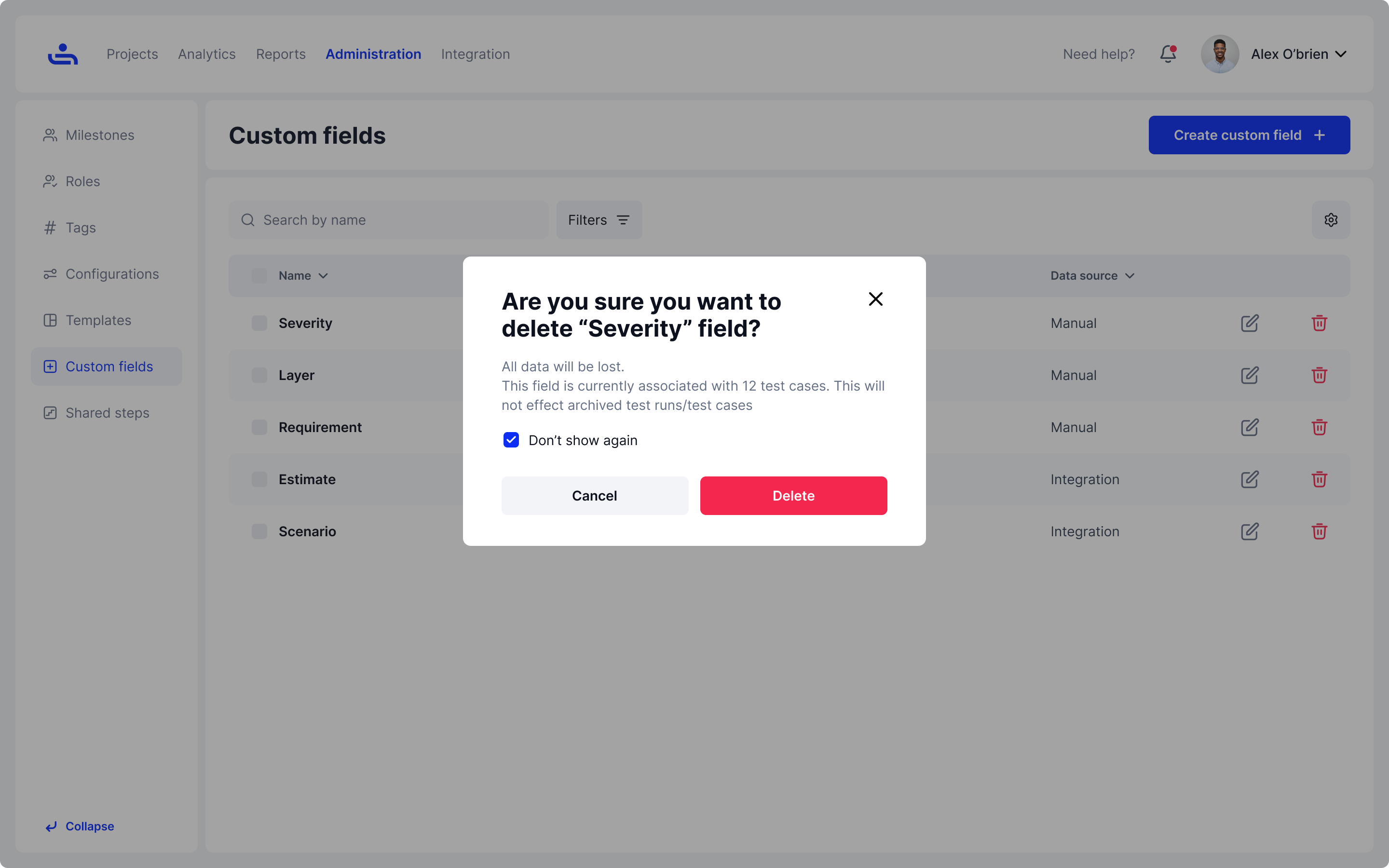Open Shared steps in sidebar
This screenshot has width=1389, height=868.
[x=107, y=413]
